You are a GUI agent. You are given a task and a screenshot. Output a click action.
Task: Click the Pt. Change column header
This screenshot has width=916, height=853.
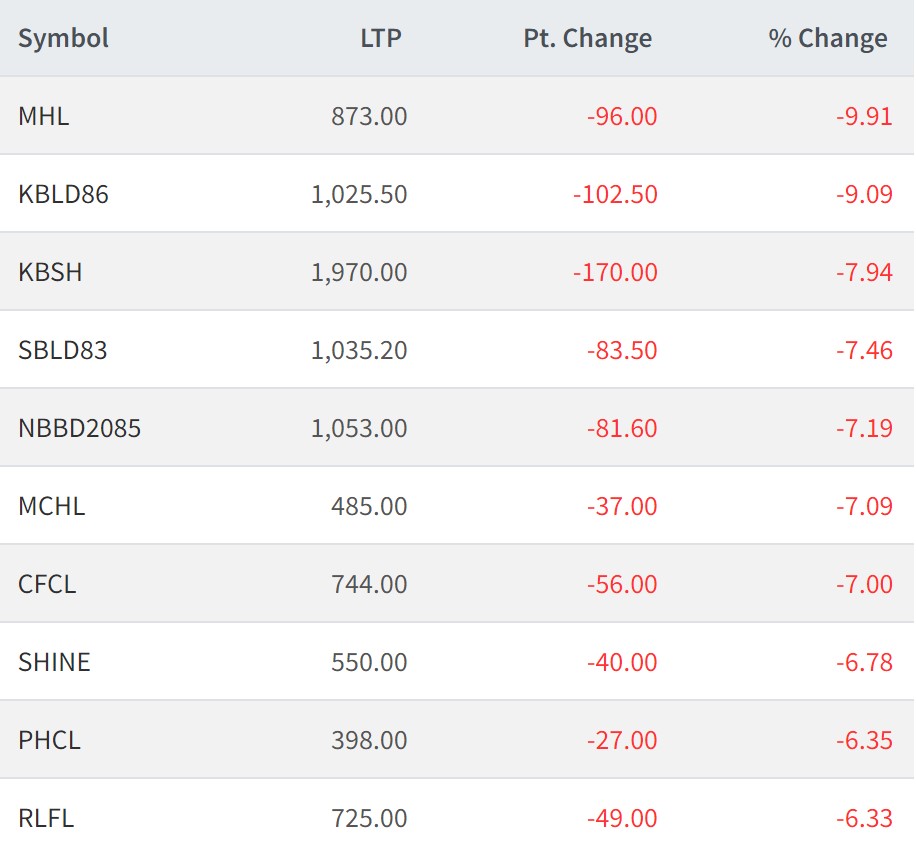click(x=588, y=39)
